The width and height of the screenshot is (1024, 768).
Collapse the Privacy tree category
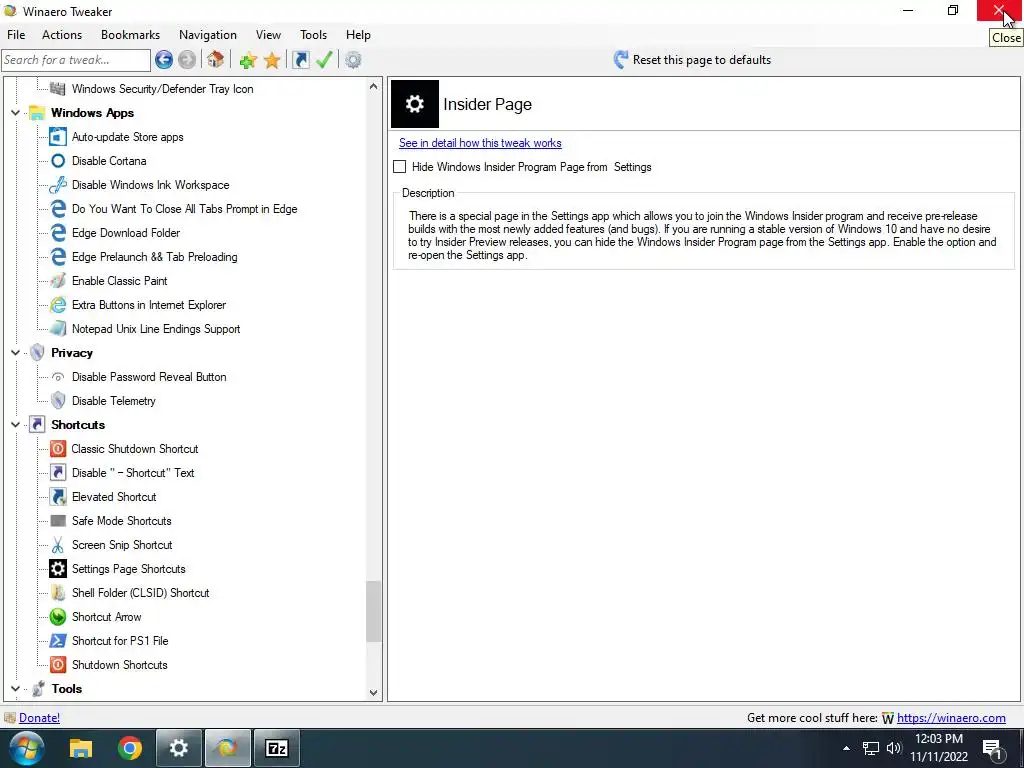pyautogui.click(x=16, y=353)
